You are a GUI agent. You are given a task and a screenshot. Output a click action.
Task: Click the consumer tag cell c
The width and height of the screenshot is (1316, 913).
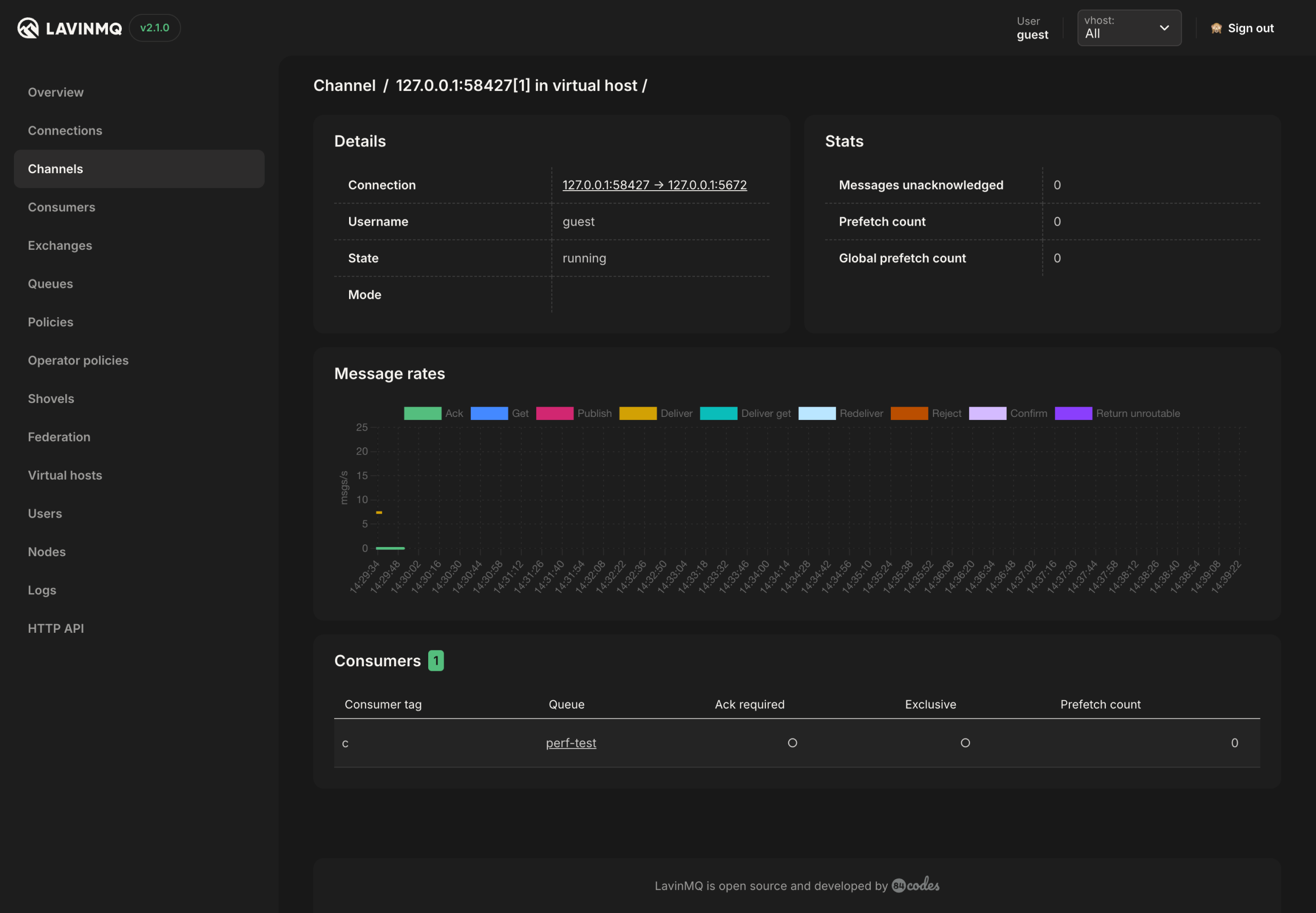click(x=345, y=743)
